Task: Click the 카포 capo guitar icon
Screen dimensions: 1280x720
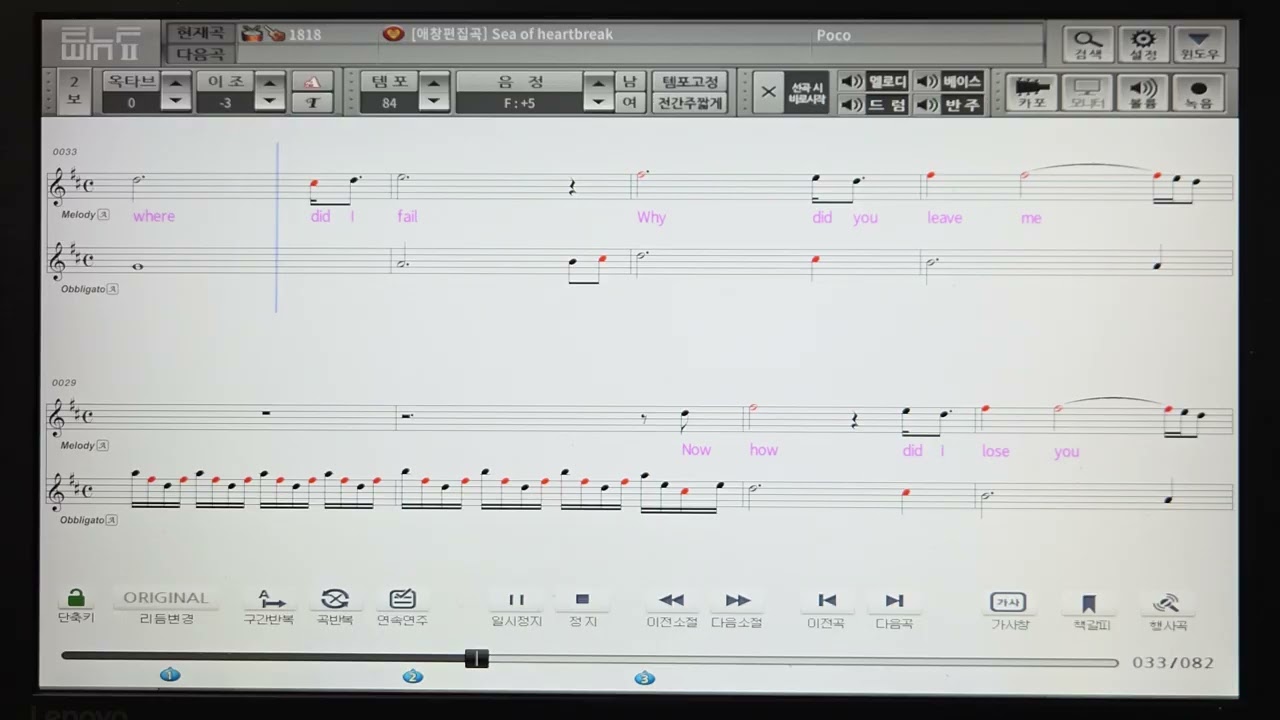Action: click(x=1031, y=92)
